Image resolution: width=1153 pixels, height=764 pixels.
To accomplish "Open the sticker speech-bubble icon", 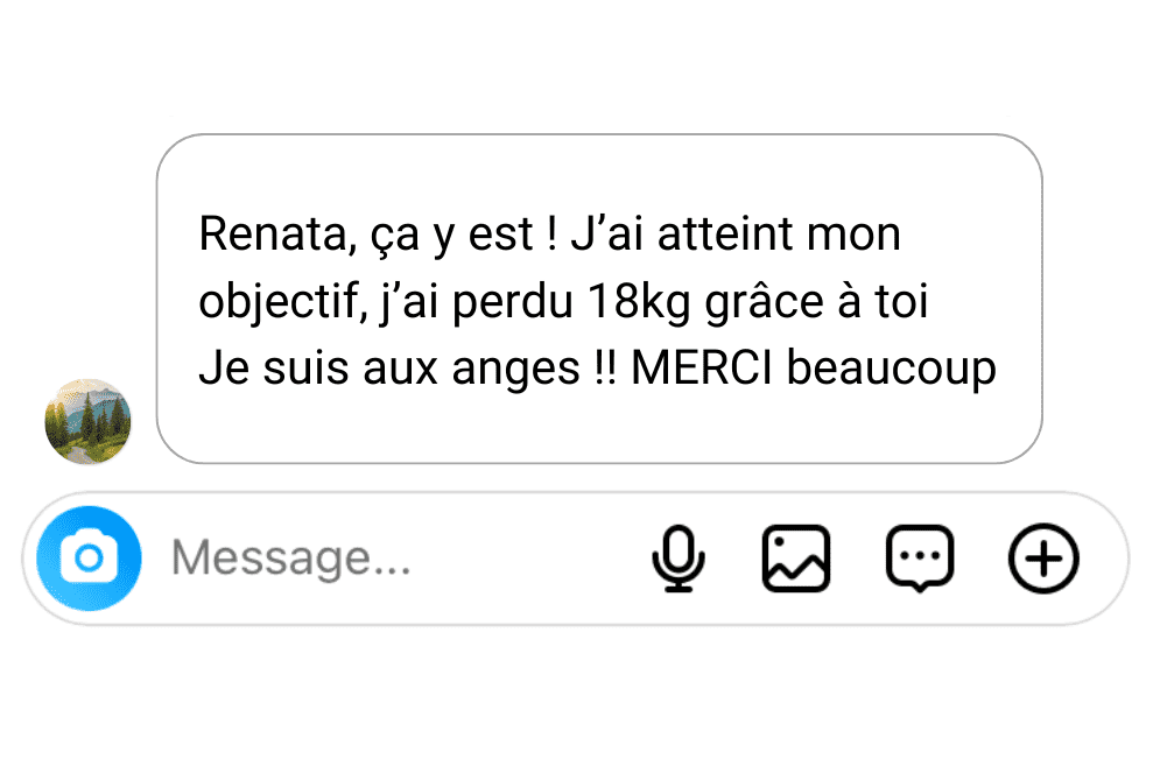I will [920, 558].
